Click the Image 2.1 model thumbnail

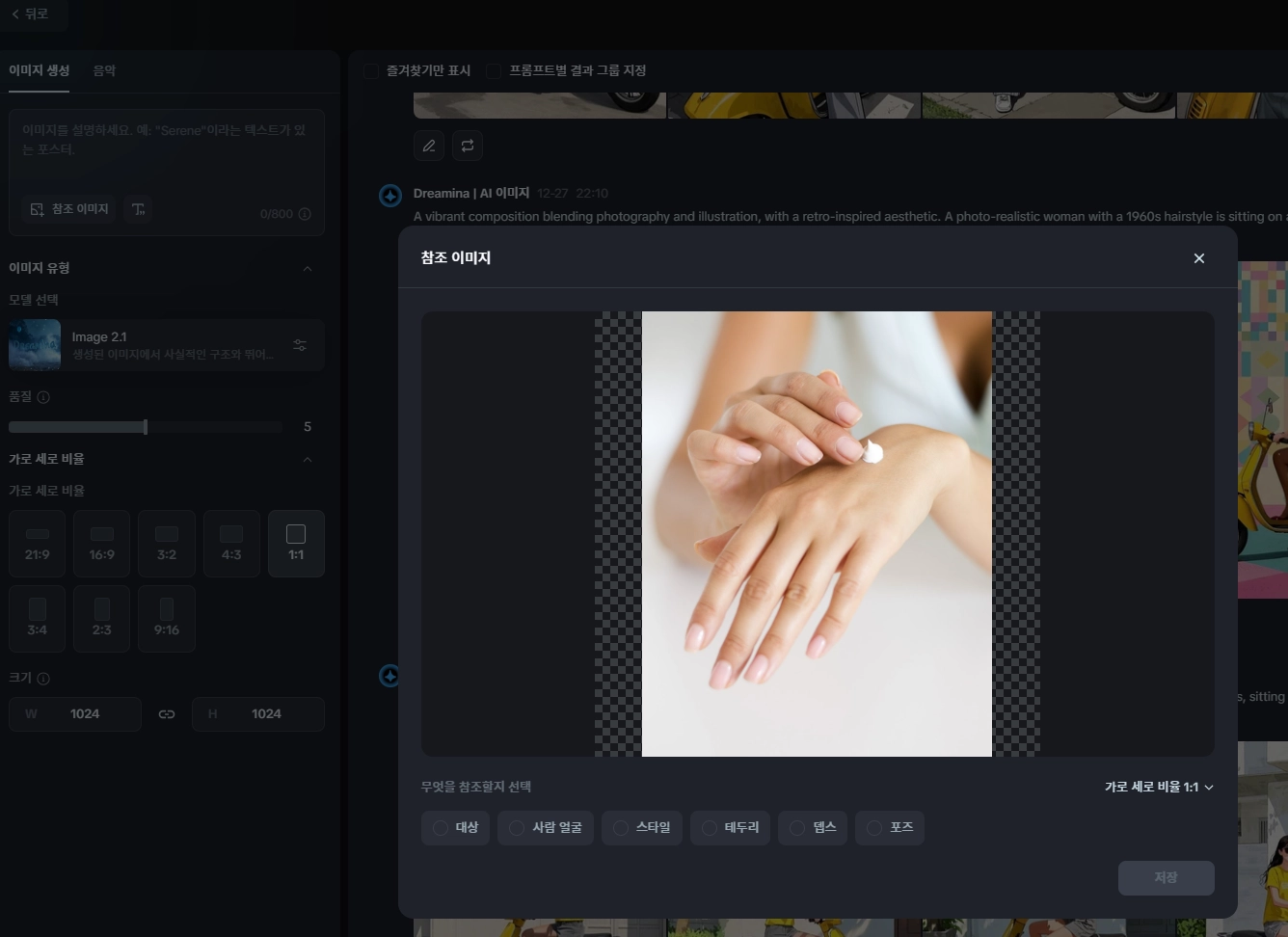point(35,344)
